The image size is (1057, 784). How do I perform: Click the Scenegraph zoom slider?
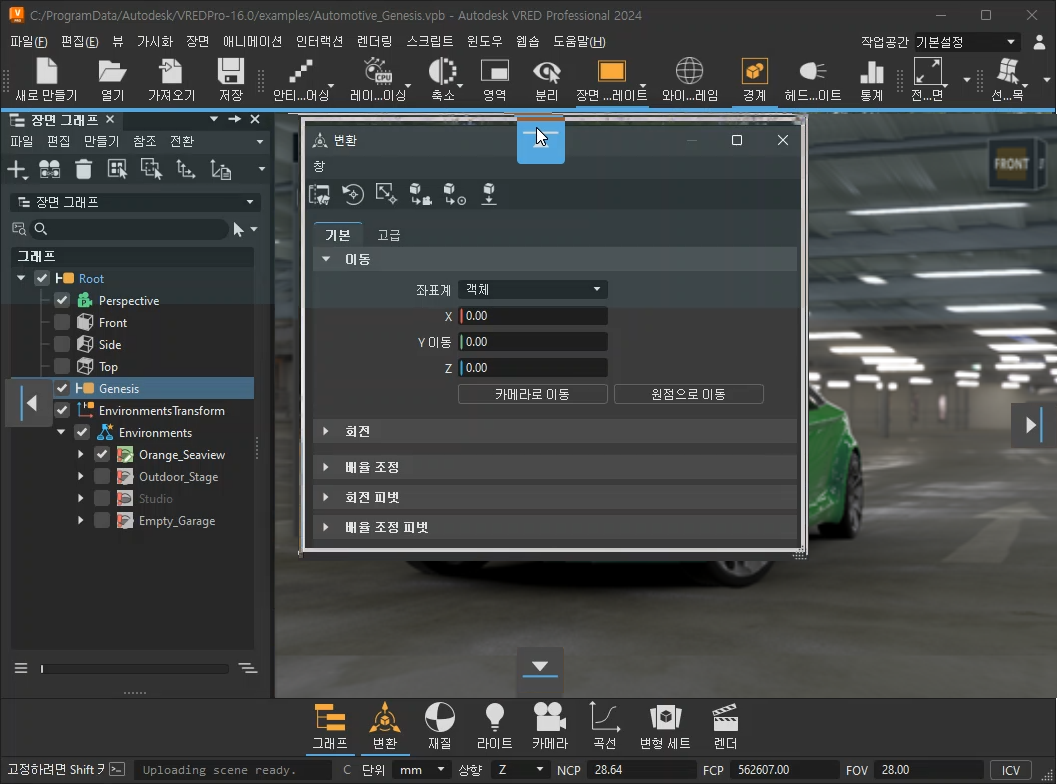click(132, 668)
